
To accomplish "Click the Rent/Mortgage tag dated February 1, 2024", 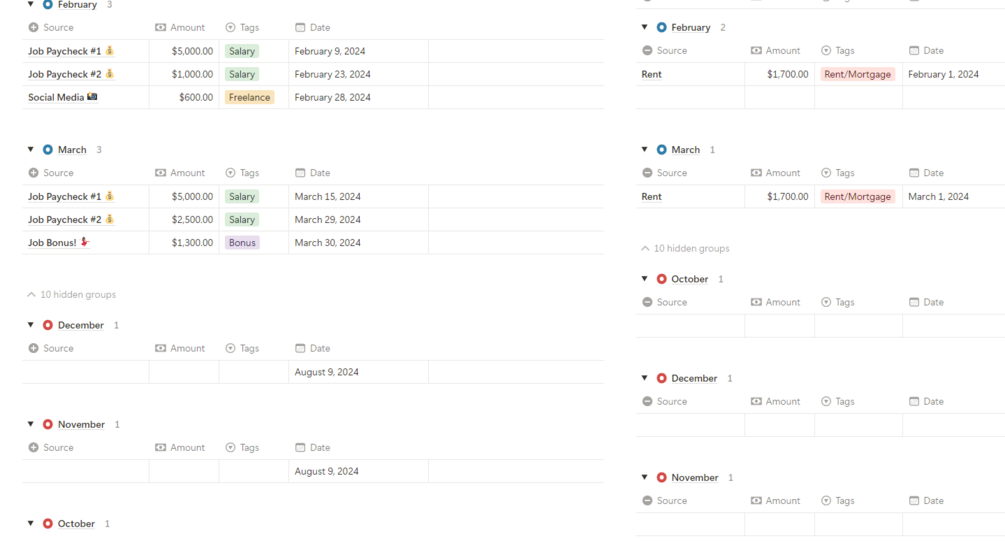I will tap(857, 74).
